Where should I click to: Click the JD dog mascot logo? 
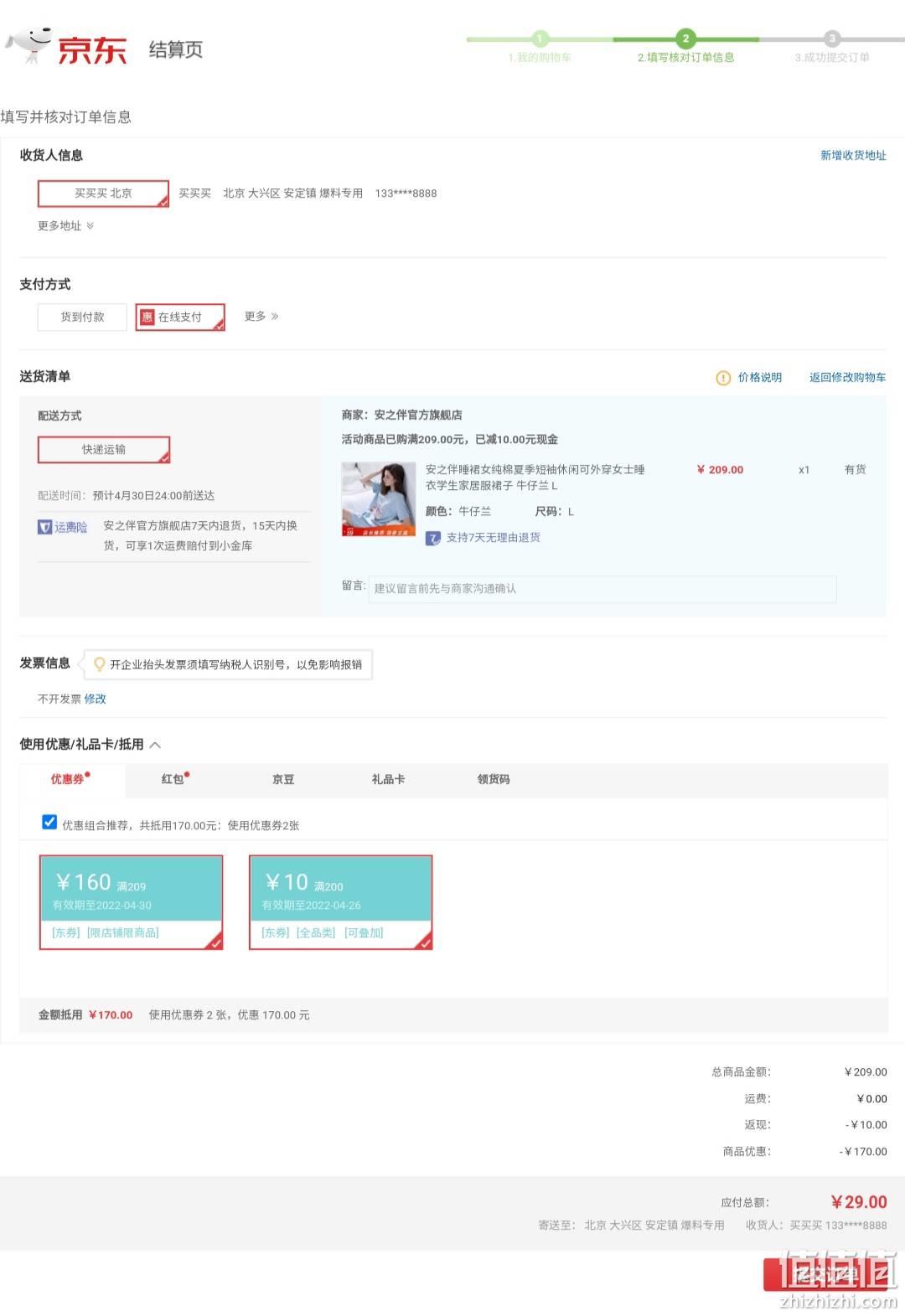click(x=28, y=46)
